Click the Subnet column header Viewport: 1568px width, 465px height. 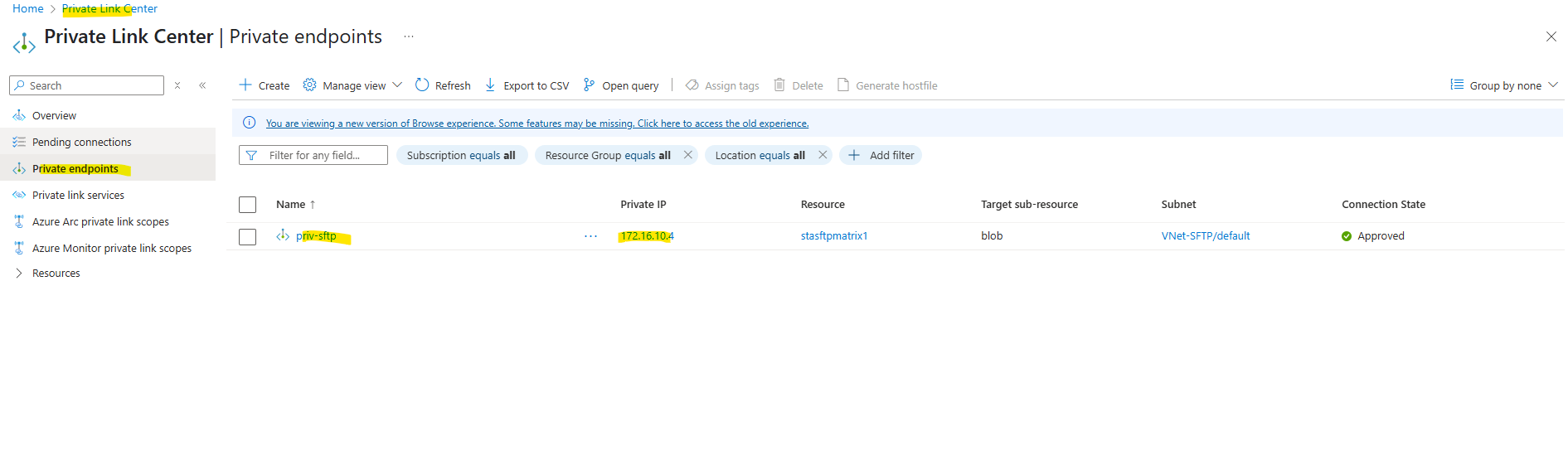pos(1178,204)
